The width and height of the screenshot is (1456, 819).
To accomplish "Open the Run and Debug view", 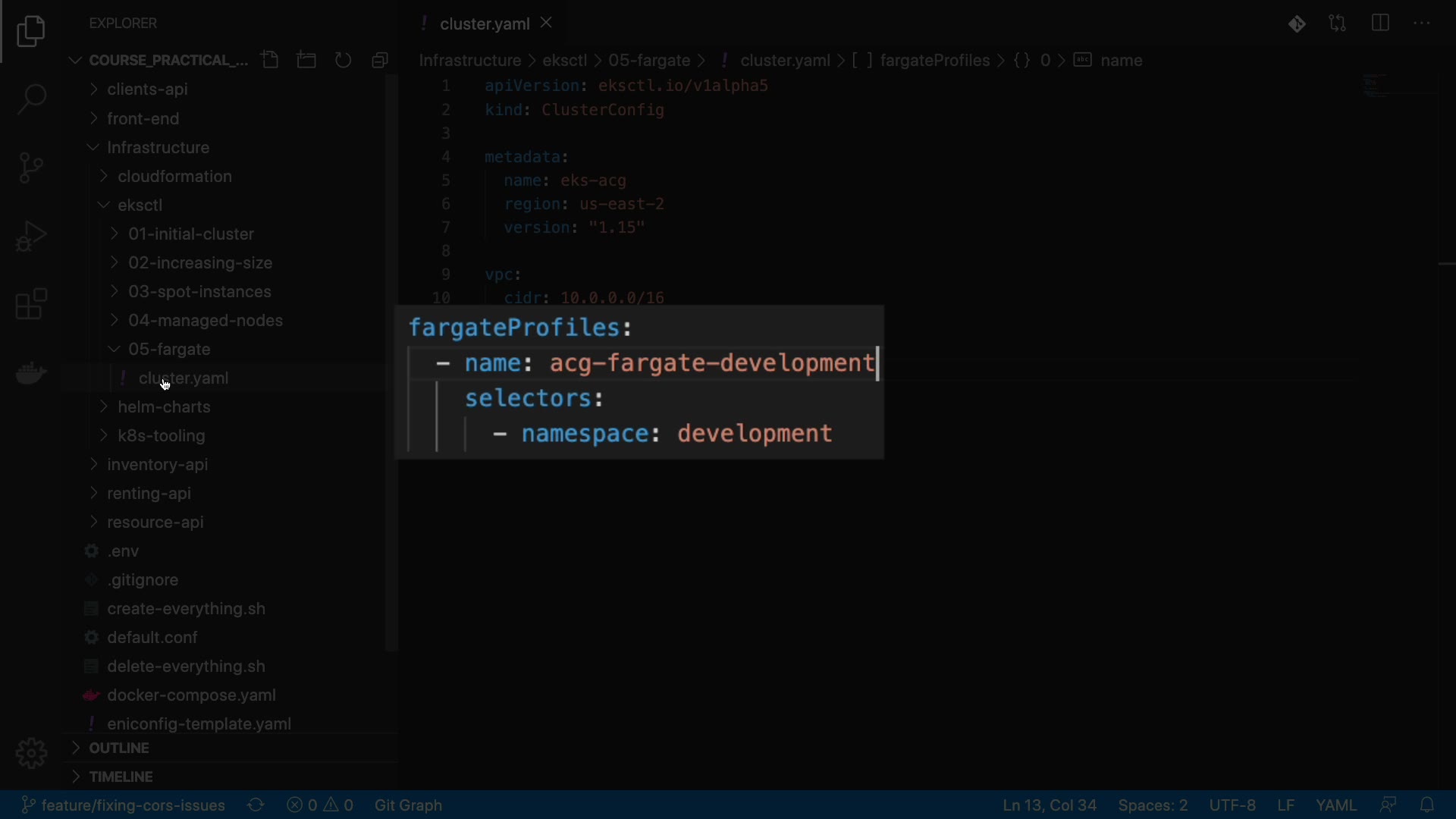I will coord(31,236).
